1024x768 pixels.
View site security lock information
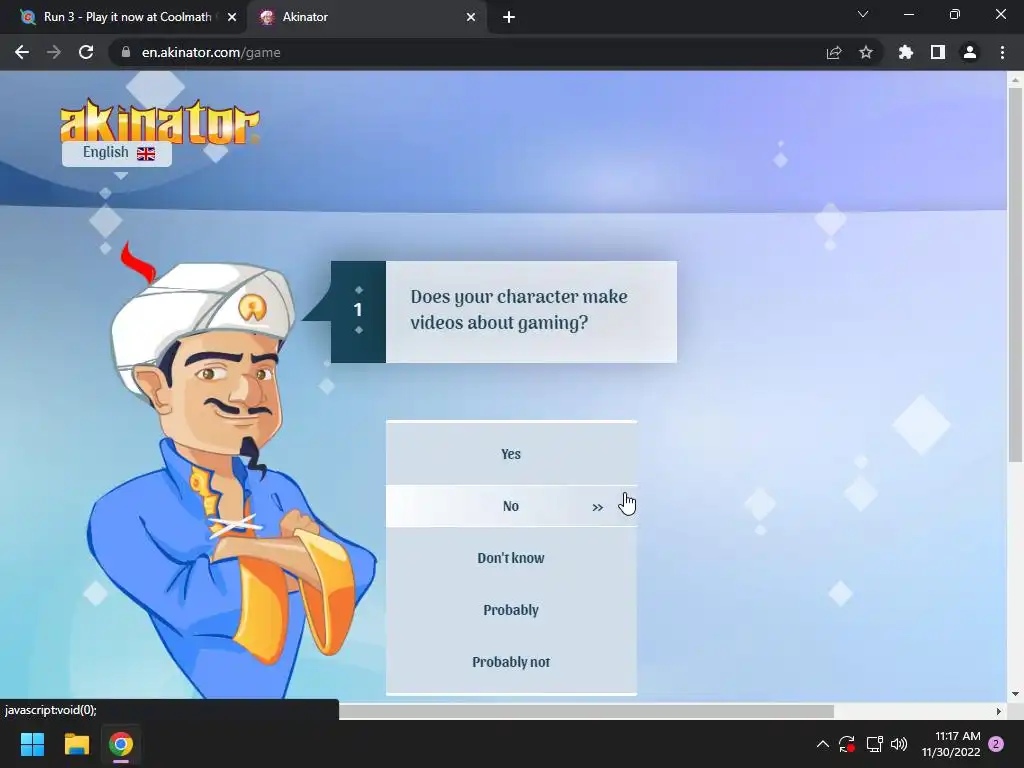tap(126, 52)
